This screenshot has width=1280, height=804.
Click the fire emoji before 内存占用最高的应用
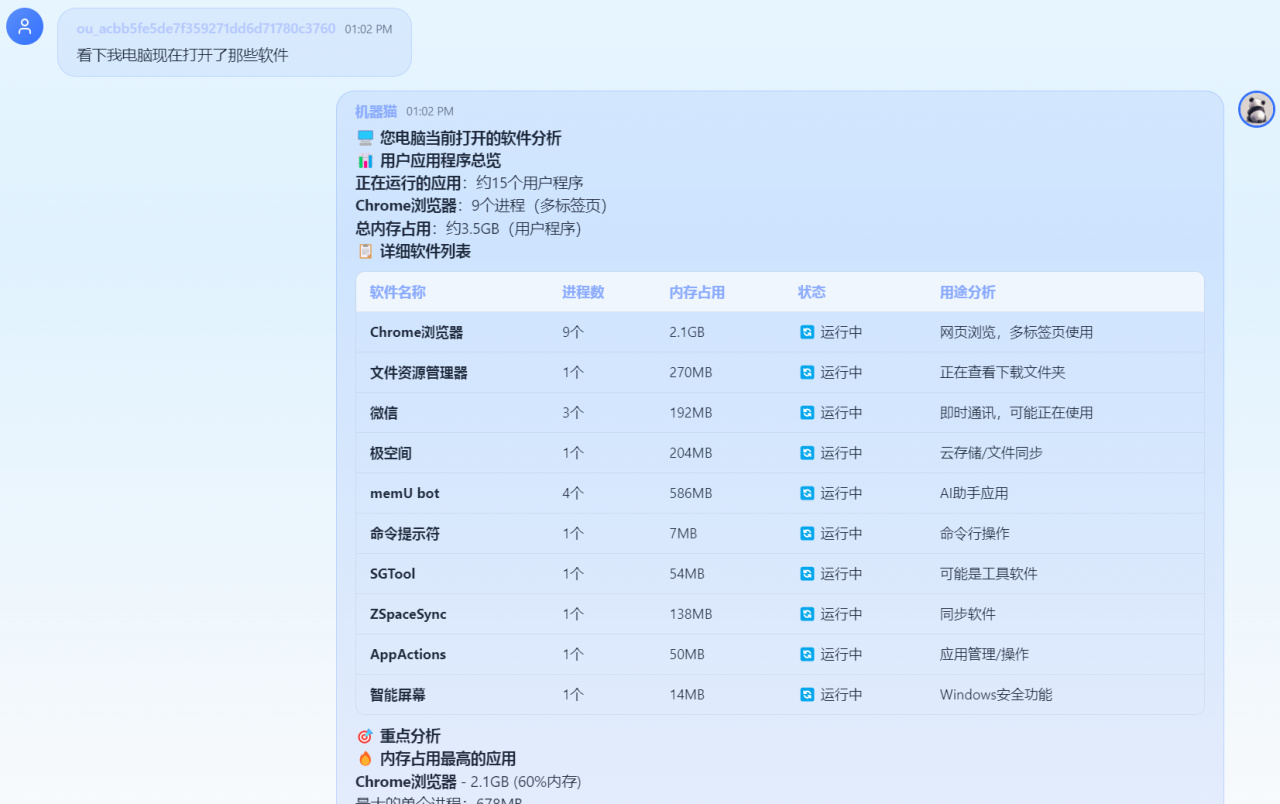365,758
